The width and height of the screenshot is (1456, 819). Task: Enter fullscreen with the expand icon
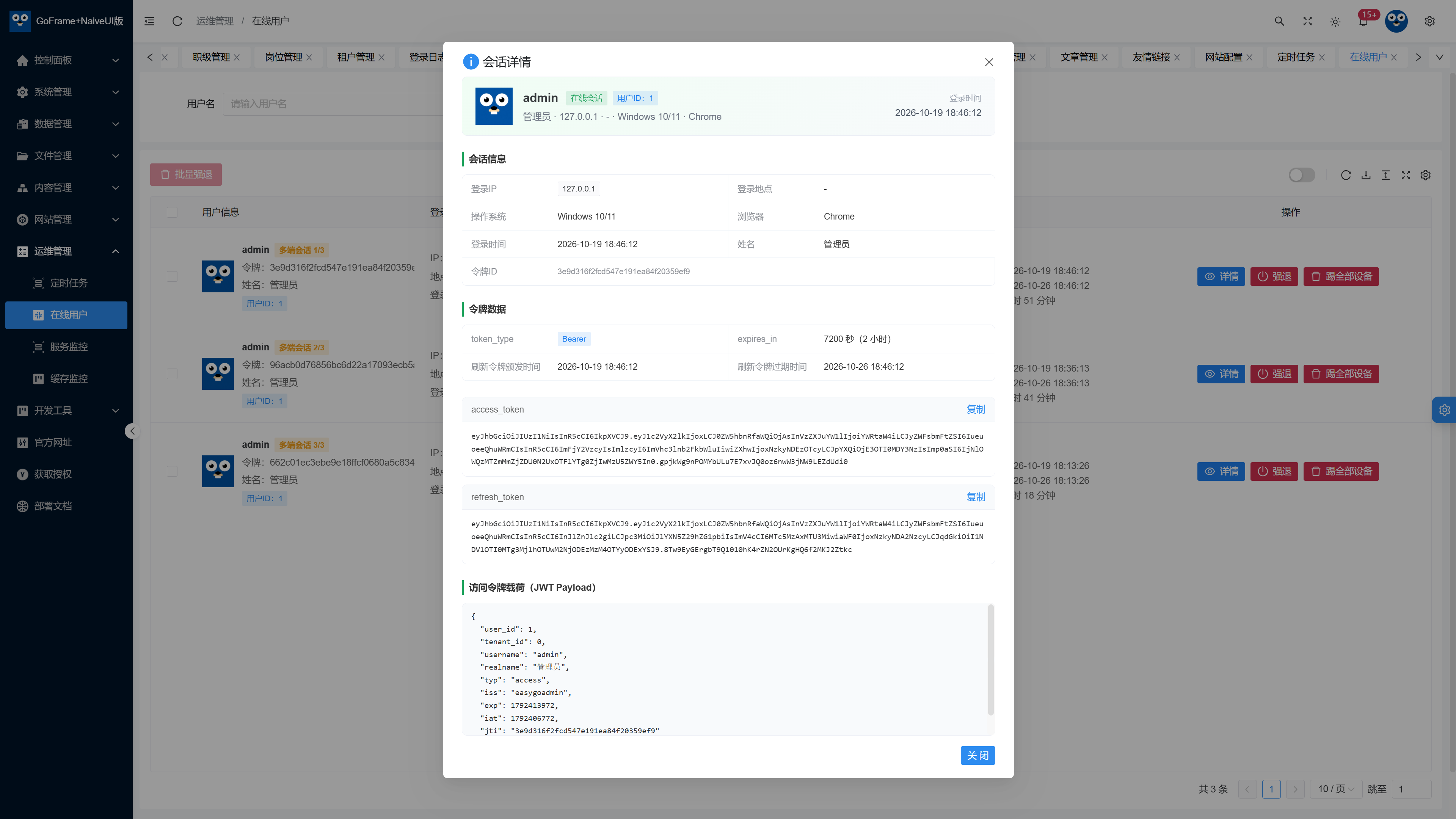click(1307, 21)
